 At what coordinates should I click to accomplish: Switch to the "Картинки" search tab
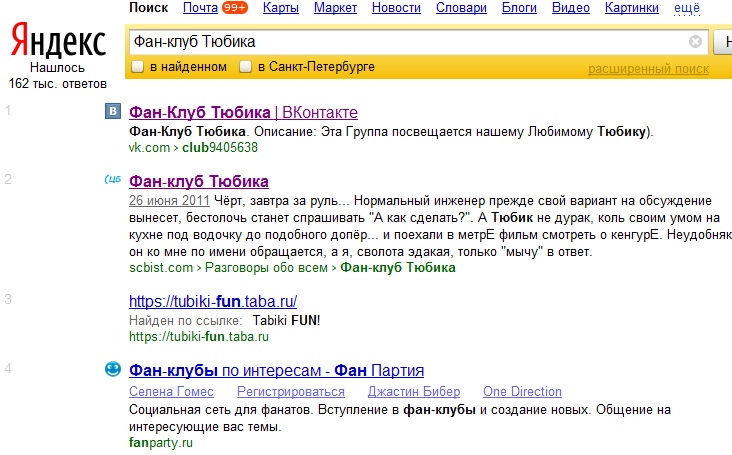(632, 8)
